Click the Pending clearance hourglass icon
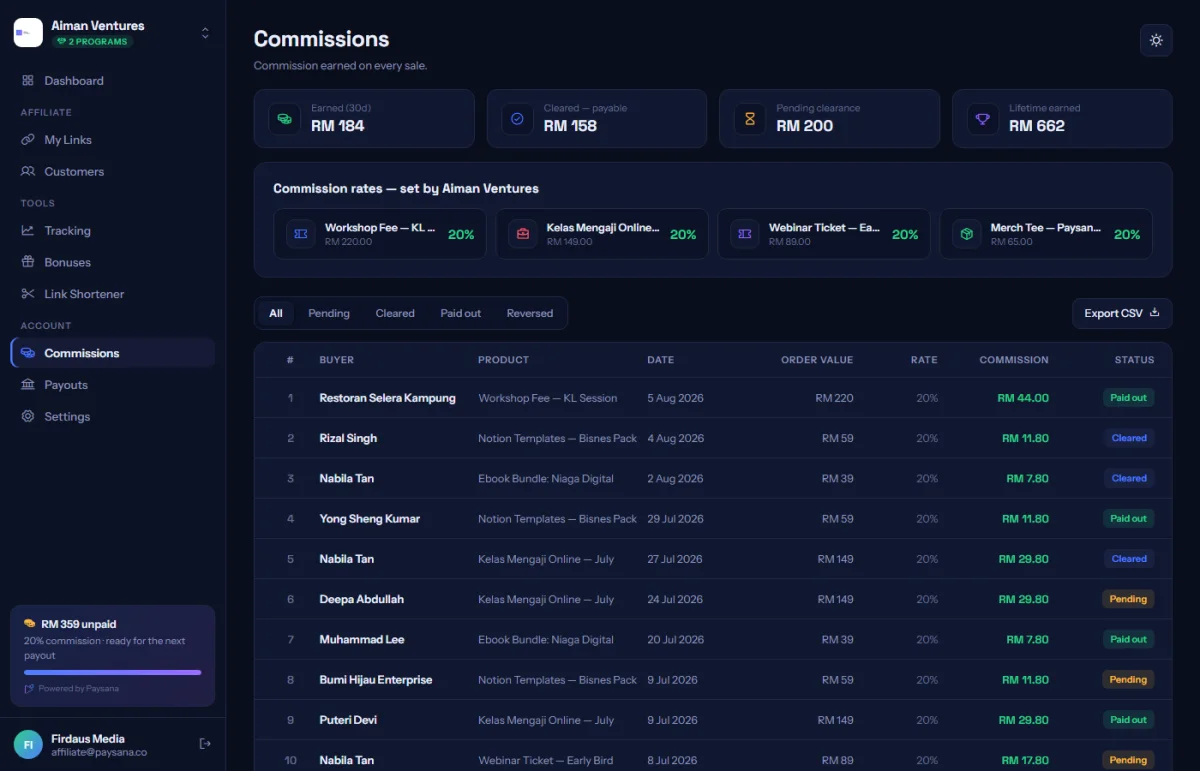Image resolution: width=1200 pixels, height=771 pixels. tap(750, 119)
